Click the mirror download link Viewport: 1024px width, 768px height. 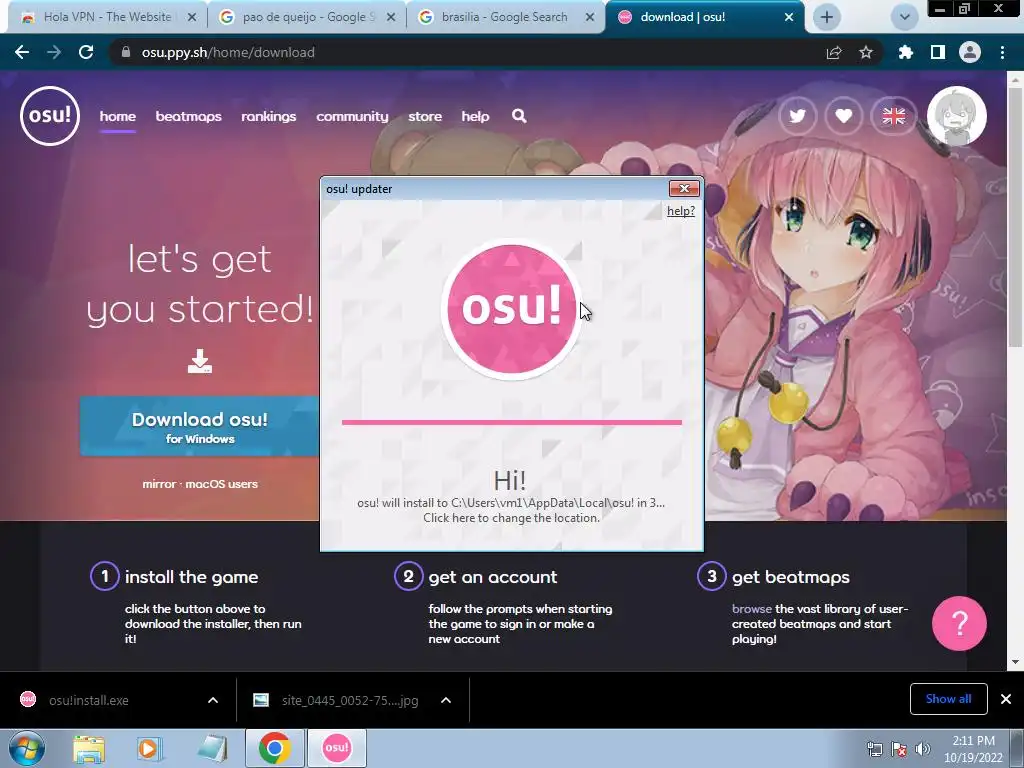click(159, 484)
